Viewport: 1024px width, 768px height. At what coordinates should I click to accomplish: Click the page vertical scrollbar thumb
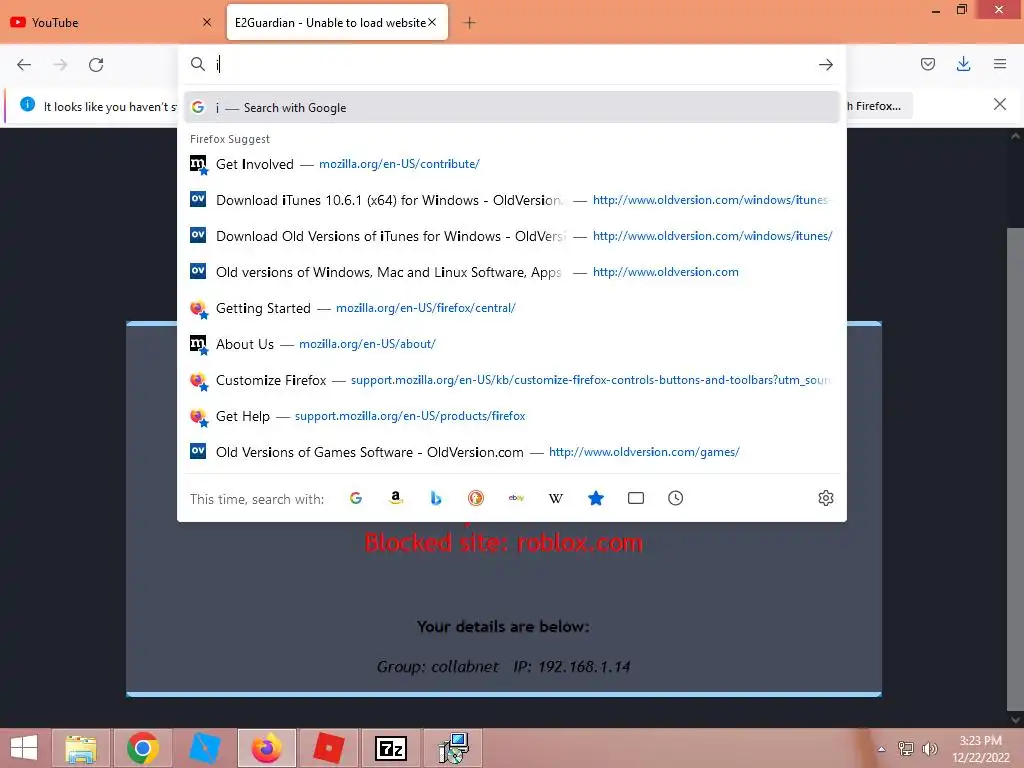click(1015, 467)
